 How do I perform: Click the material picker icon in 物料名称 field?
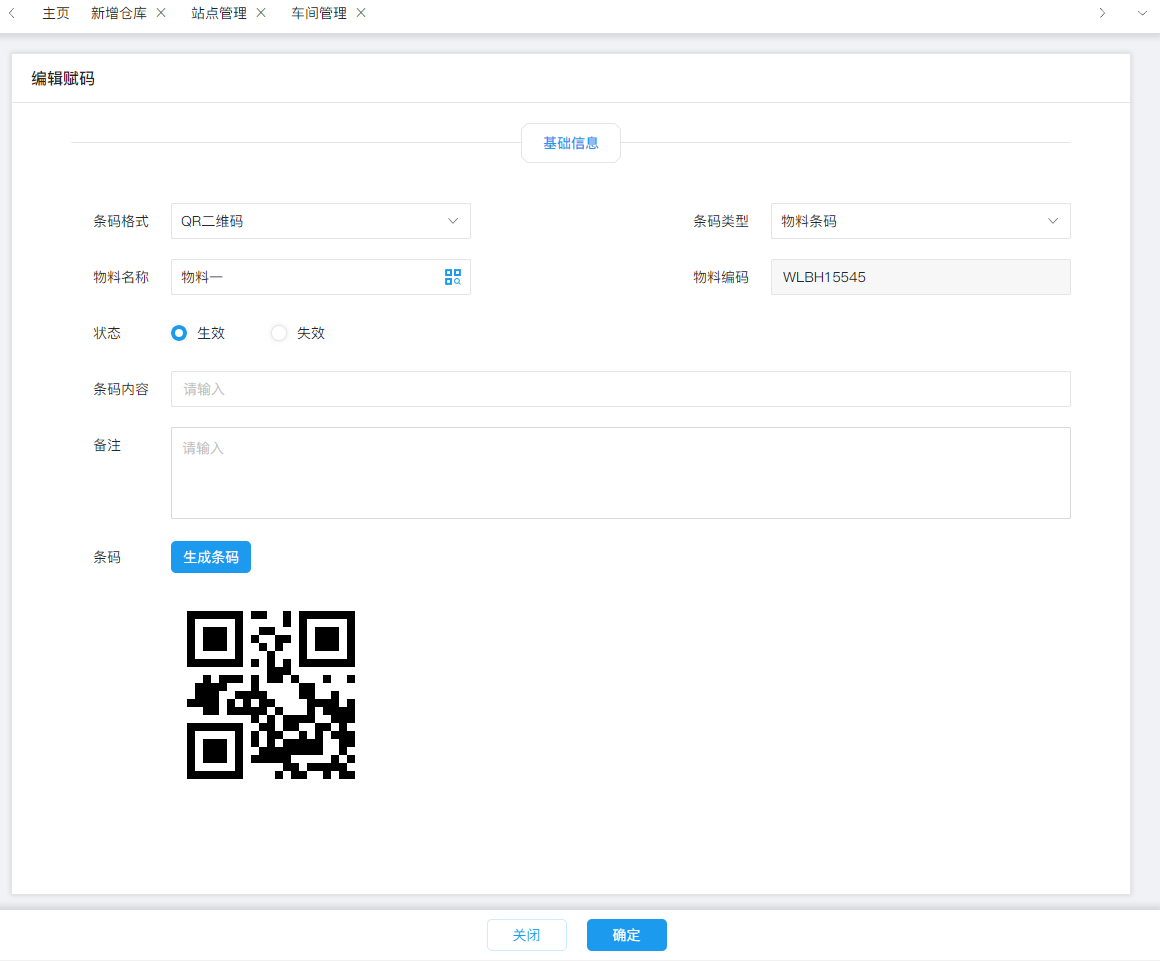click(453, 277)
